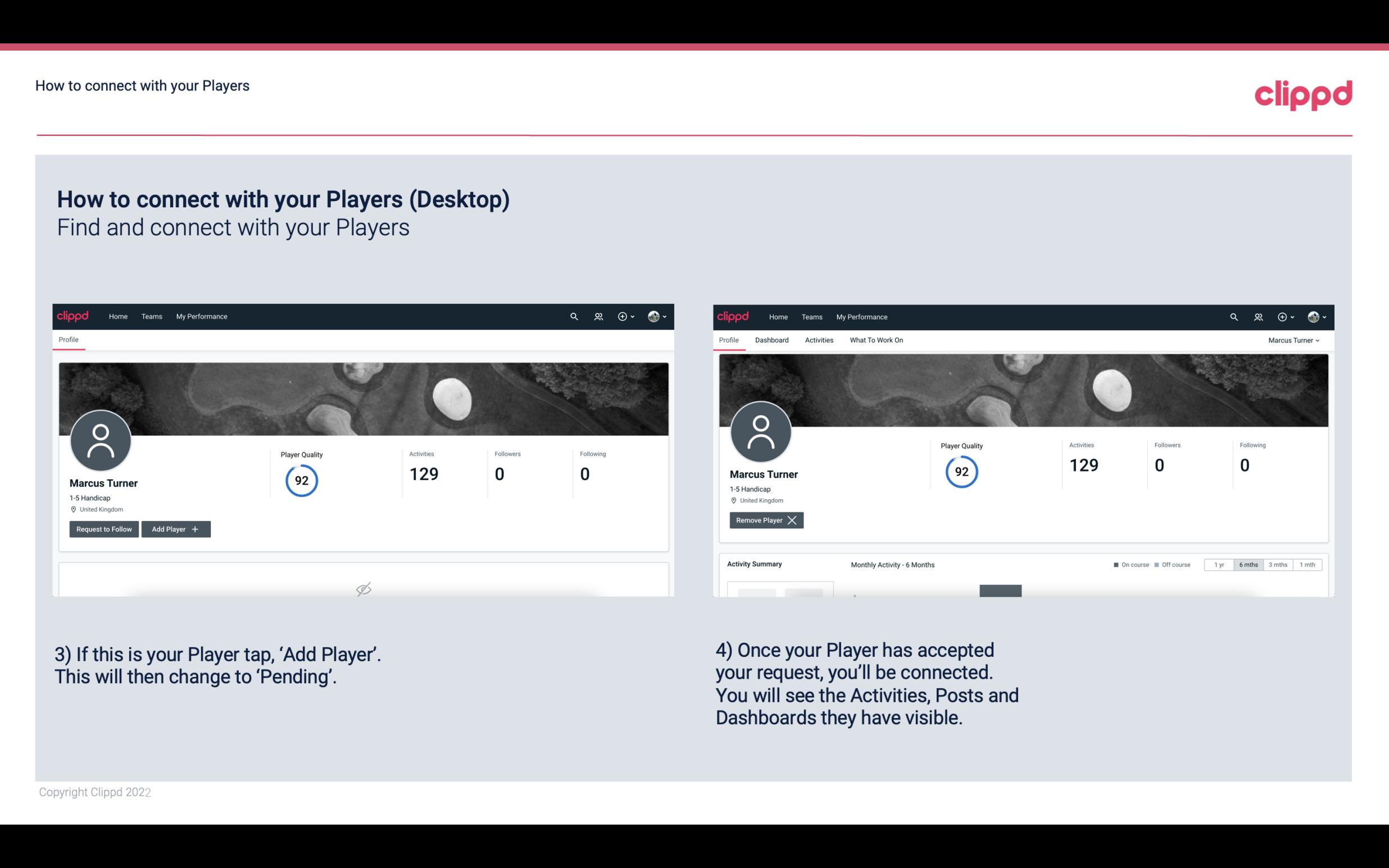Click the 'What To On' tab in right panel

(876, 340)
